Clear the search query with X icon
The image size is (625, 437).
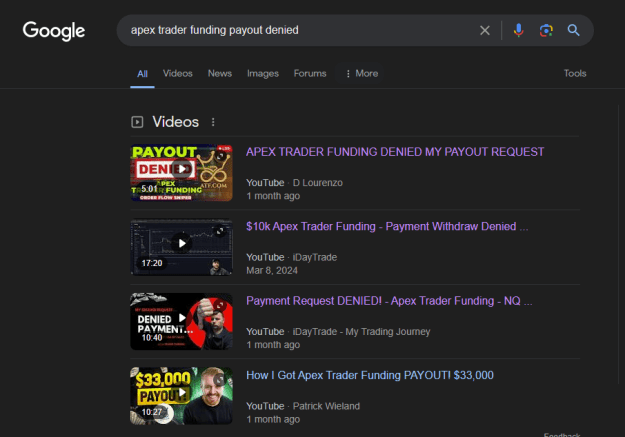click(x=485, y=30)
